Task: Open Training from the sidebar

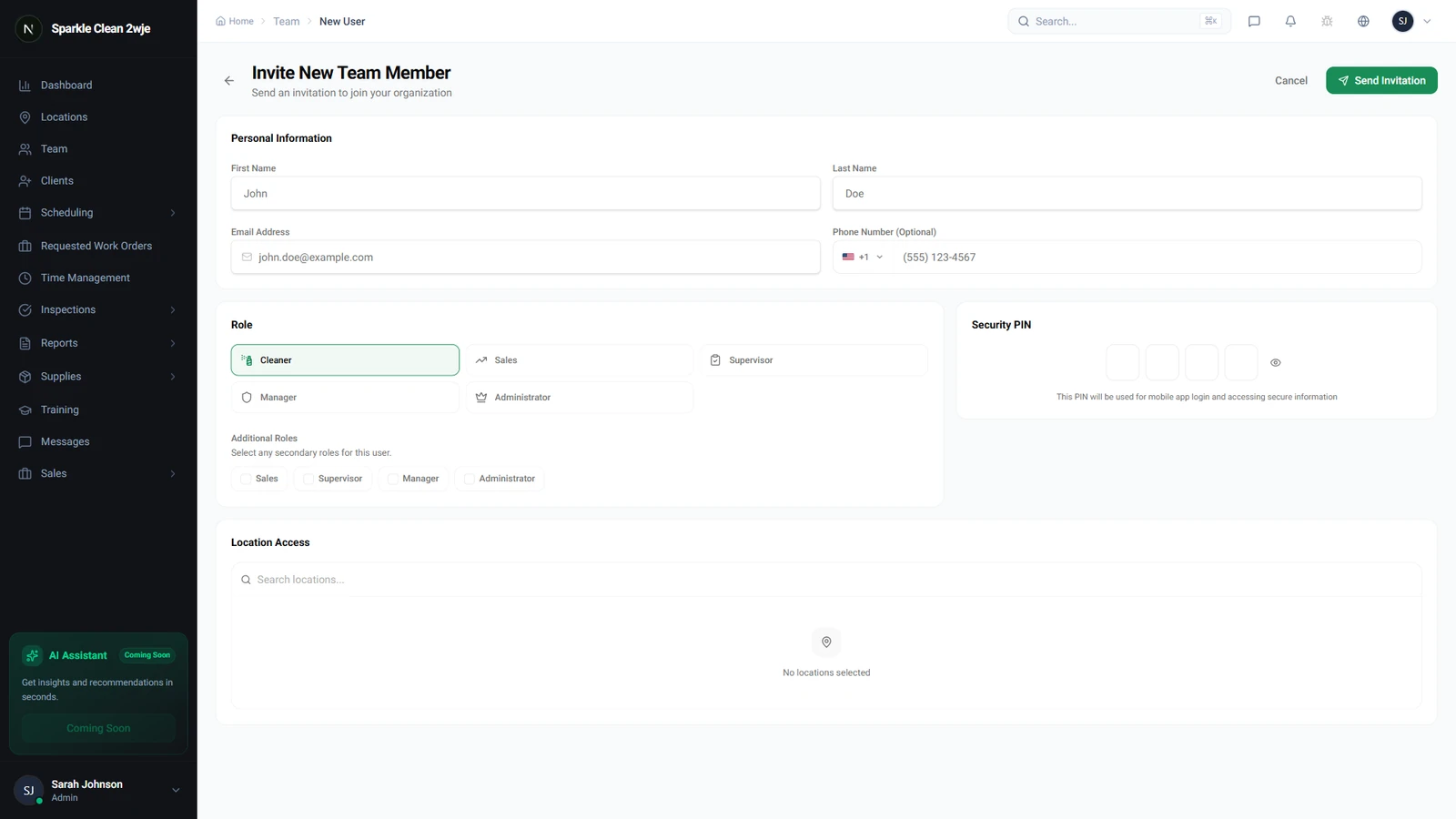Action: (98, 410)
